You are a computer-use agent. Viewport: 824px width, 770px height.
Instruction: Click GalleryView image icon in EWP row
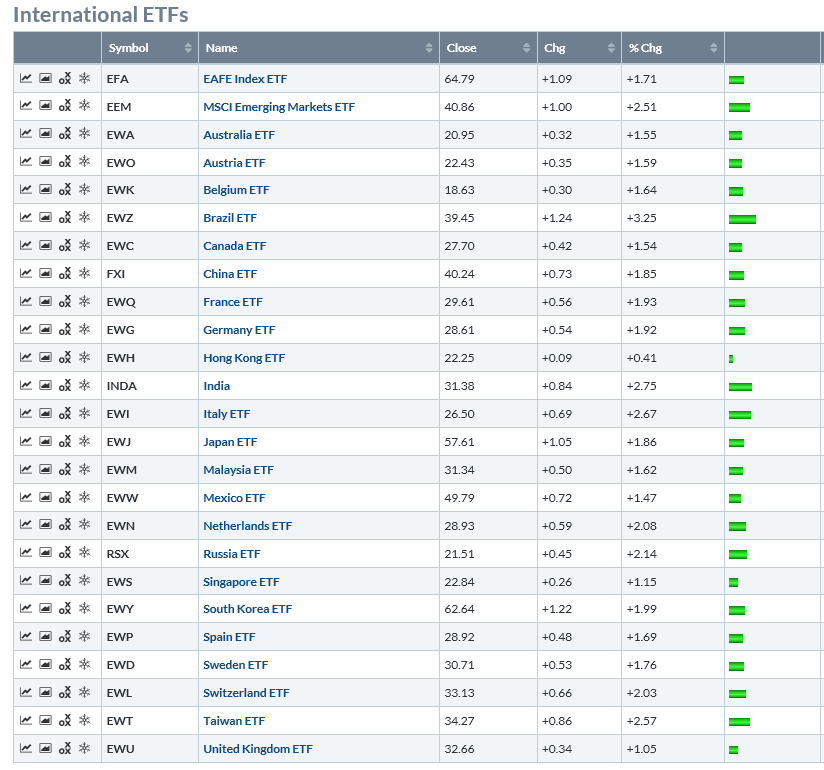pos(45,637)
